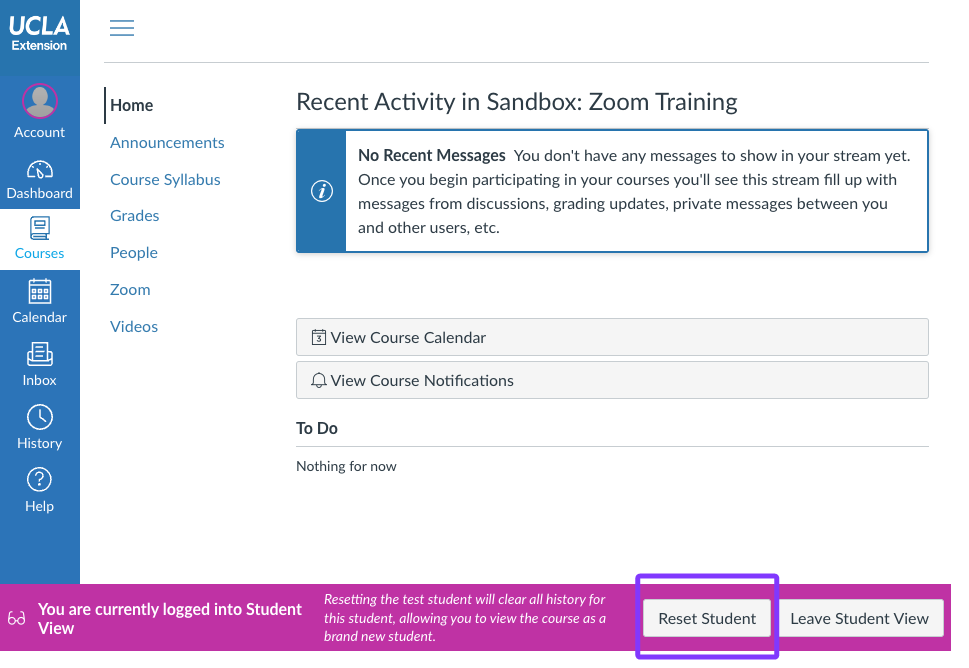The image size is (969, 668).
Task: Click the Reset Student button
Action: 707,618
